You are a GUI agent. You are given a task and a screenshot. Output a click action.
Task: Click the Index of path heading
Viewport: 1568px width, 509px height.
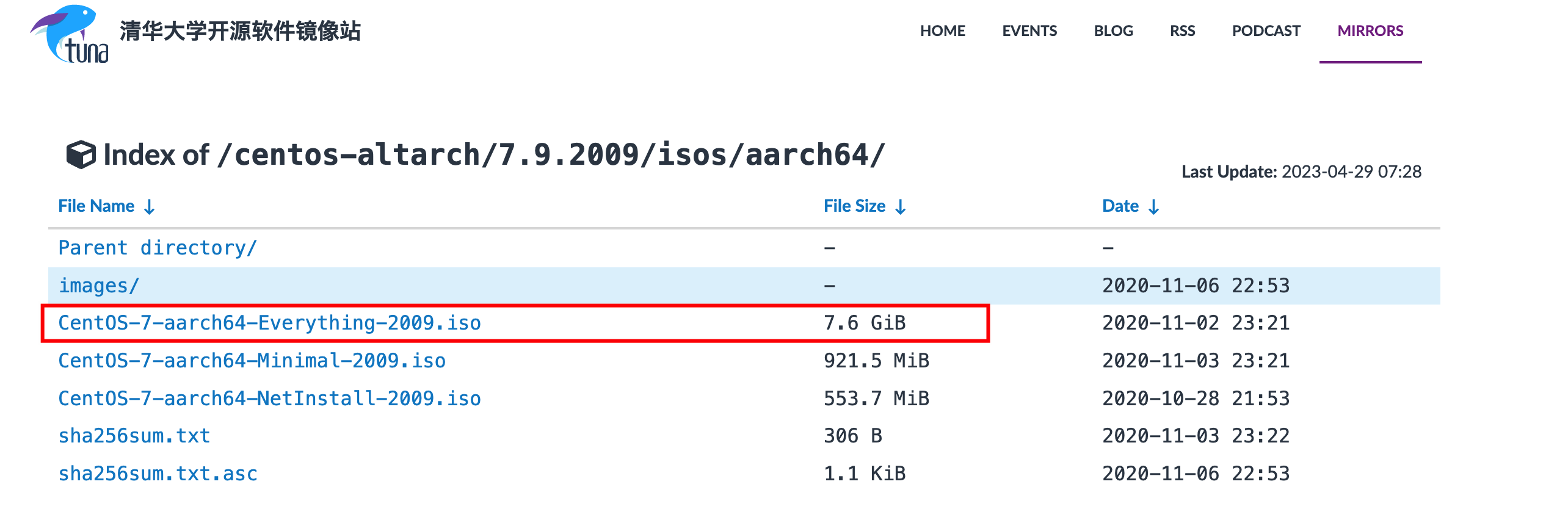[x=494, y=154]
